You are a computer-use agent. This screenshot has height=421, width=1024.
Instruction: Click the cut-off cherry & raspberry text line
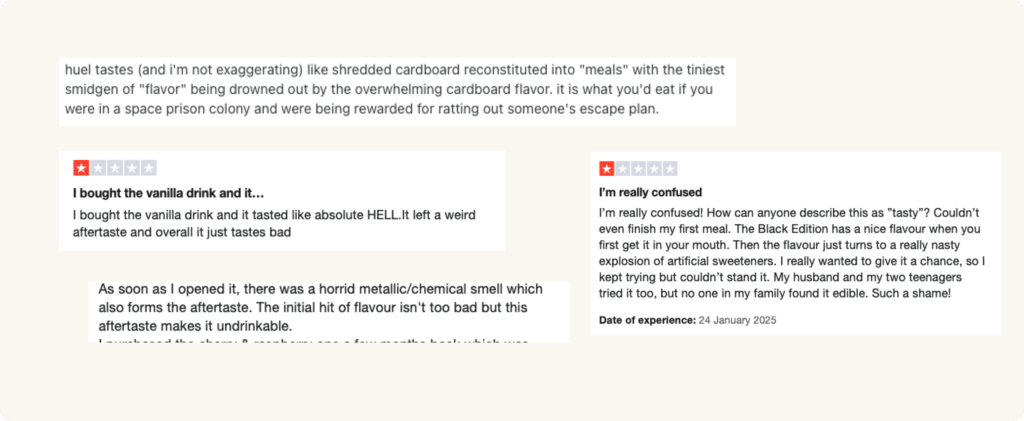(x=313, y=341)
